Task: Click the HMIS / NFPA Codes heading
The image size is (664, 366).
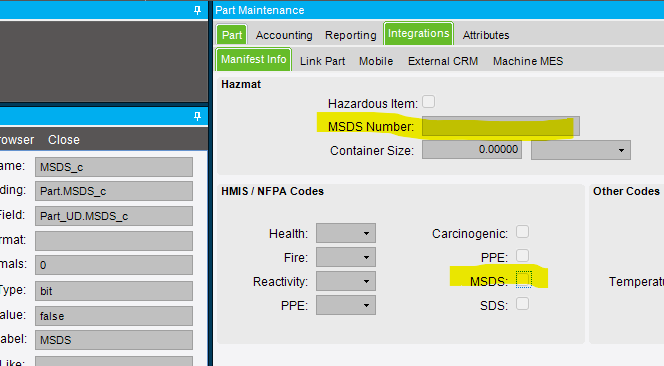Action: click(272, 191)
